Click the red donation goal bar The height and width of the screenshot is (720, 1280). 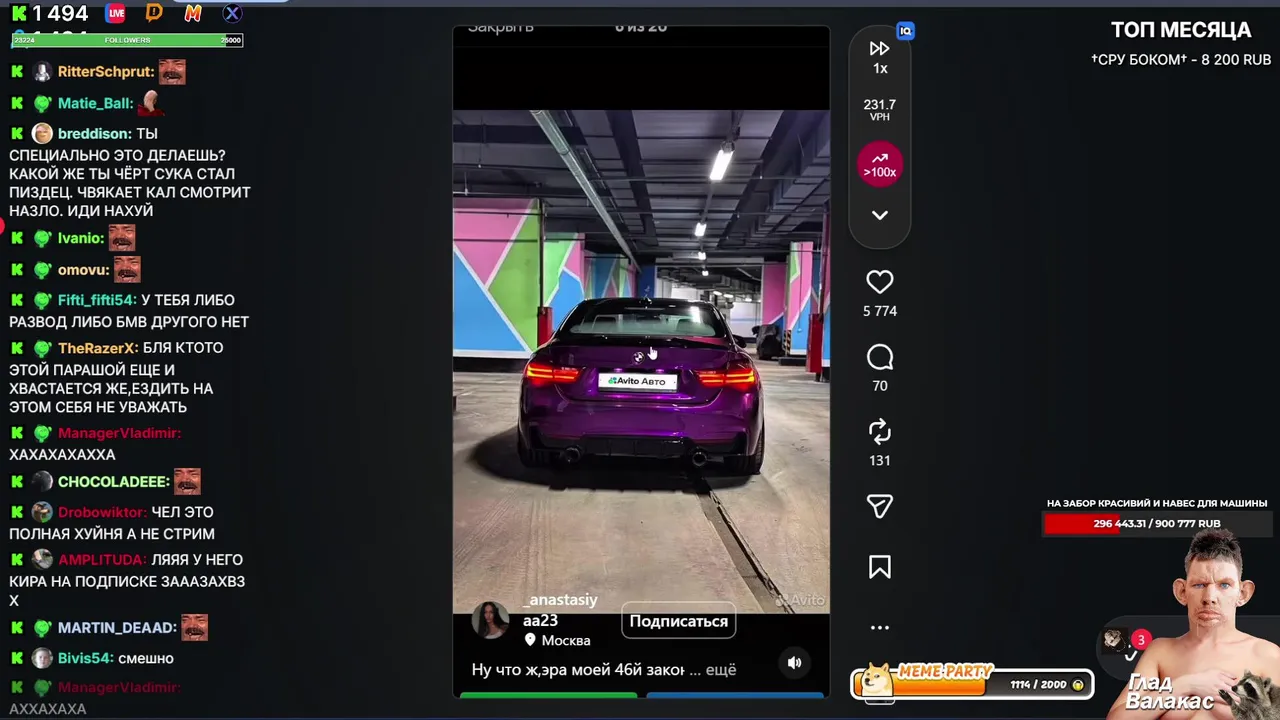(x=1156, y=523)
